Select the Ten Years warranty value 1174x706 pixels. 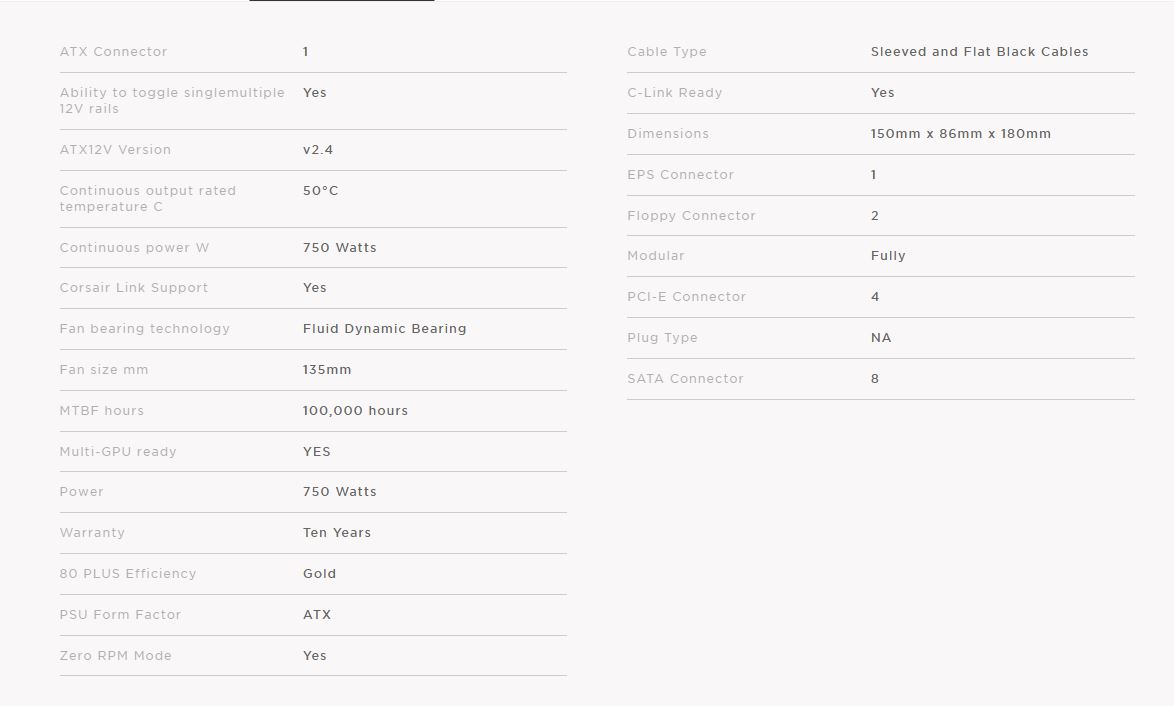click(337, 533)
